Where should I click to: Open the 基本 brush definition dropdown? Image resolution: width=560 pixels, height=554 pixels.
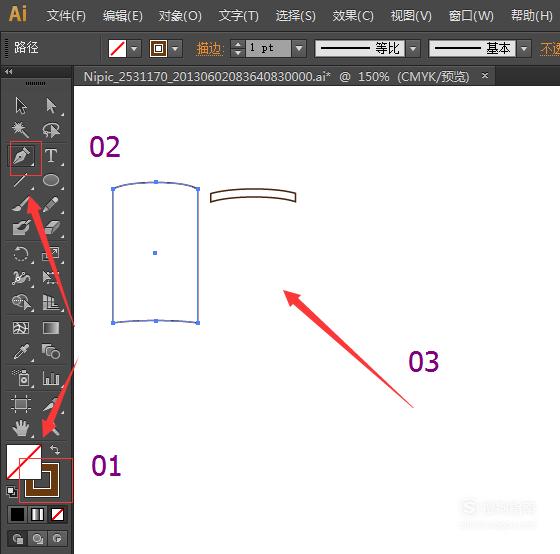click(x=524, y=48)
